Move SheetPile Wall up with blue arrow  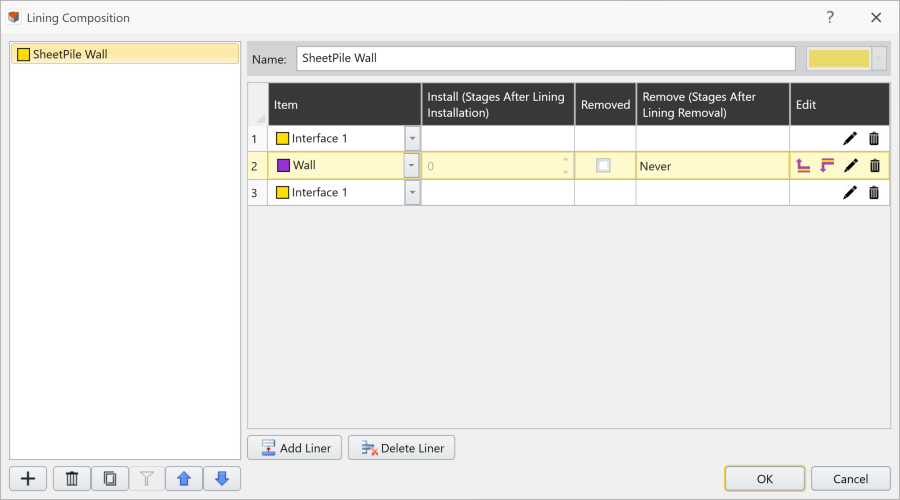point(184,479)
